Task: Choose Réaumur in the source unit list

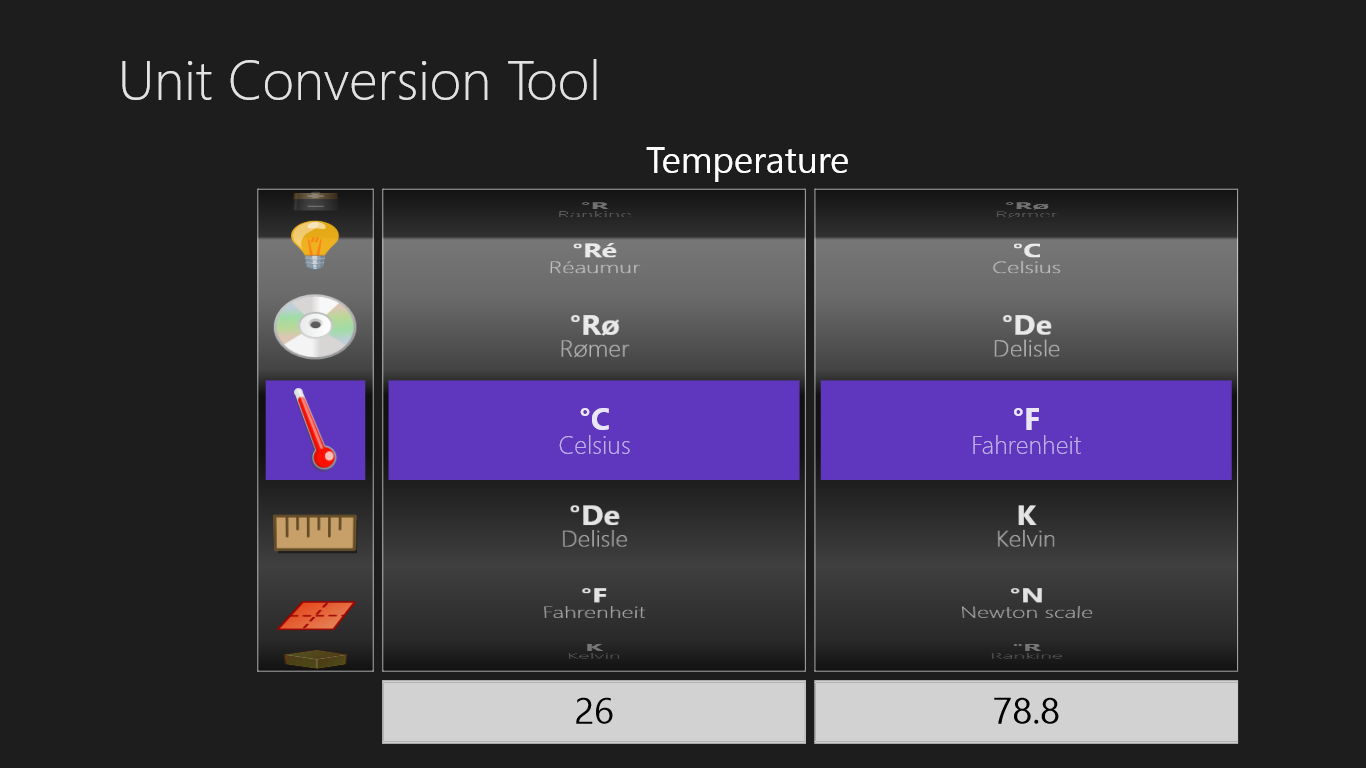Action: click(594, 258)
